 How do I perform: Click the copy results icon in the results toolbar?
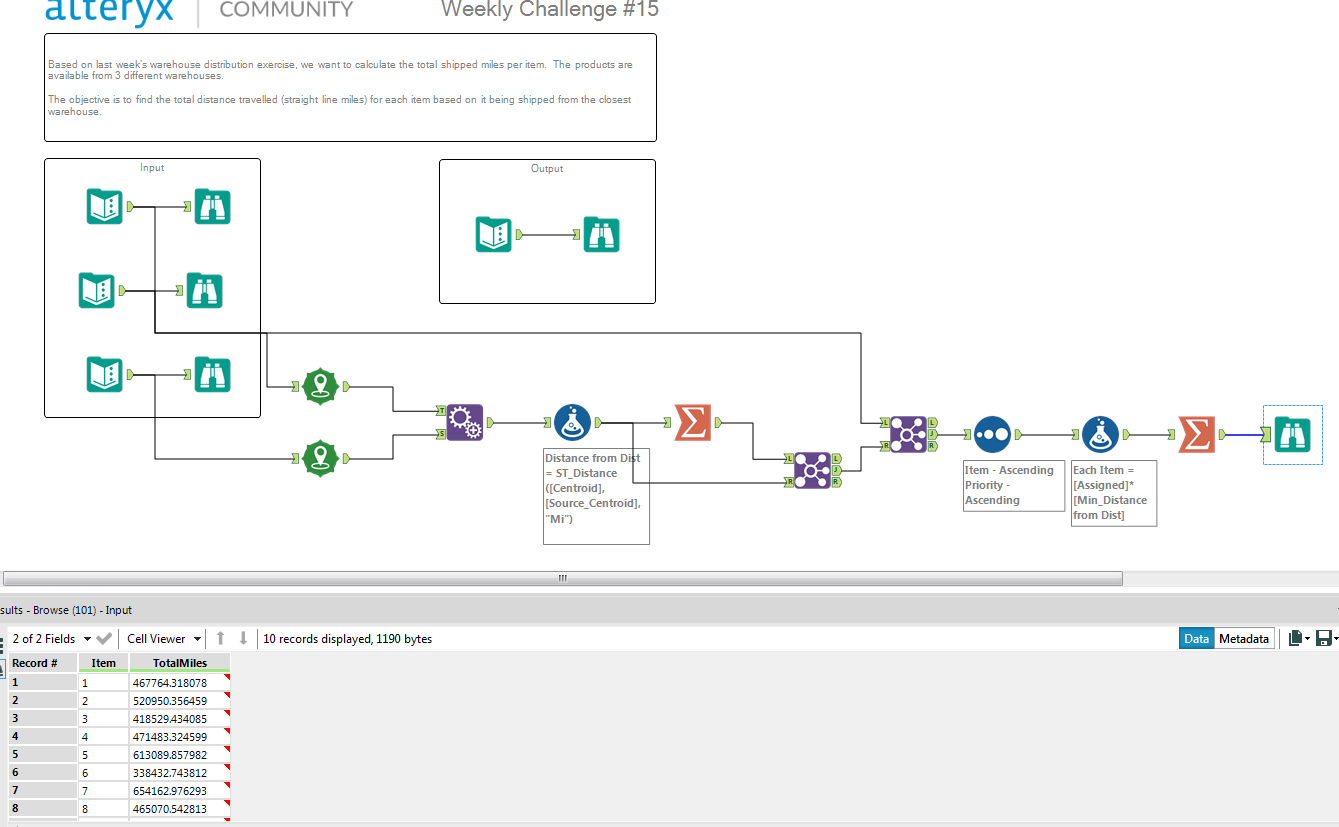[x=1297, y=638]
